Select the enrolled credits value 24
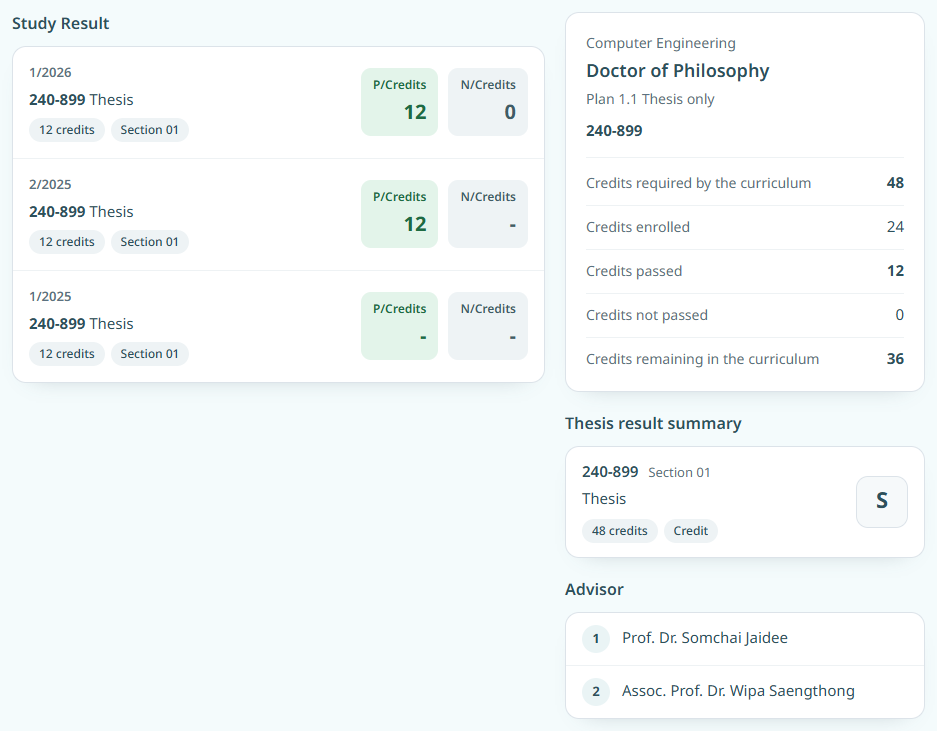 (x=895, y=227)
